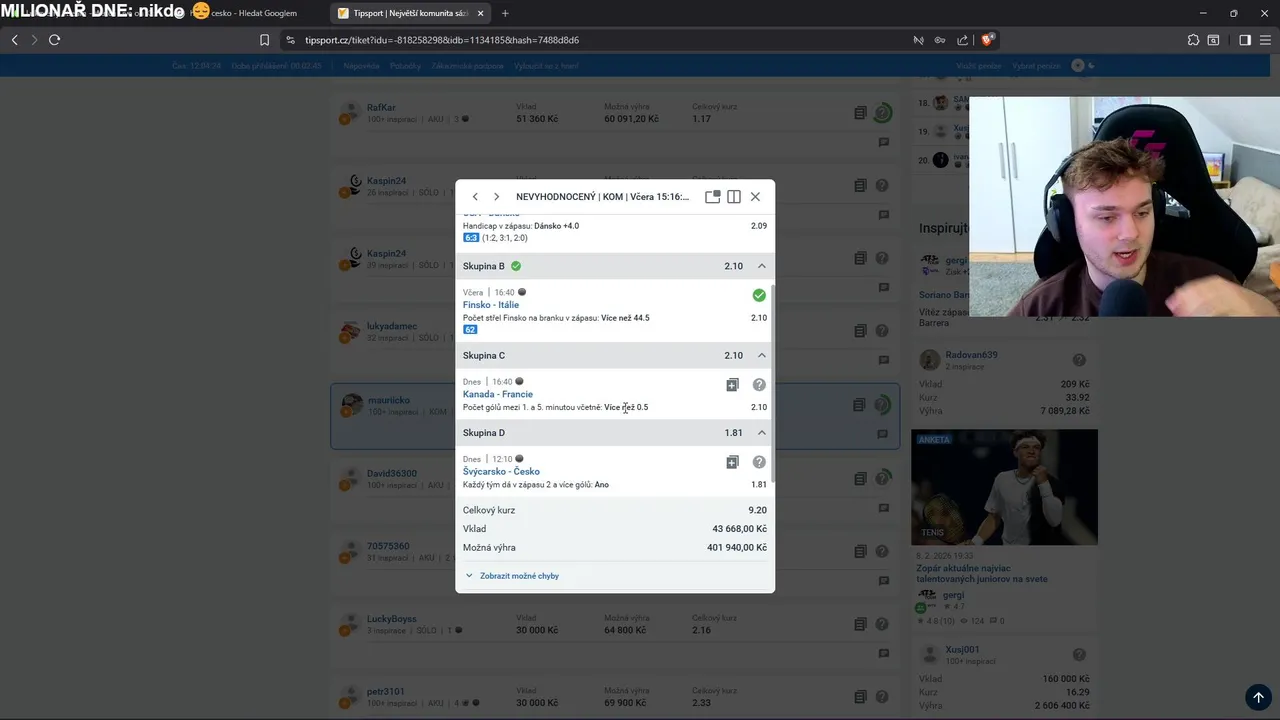Copy LuckyBoyss's ticket
The height and width of the screenshot is (720, 1280).
(860, 624)
